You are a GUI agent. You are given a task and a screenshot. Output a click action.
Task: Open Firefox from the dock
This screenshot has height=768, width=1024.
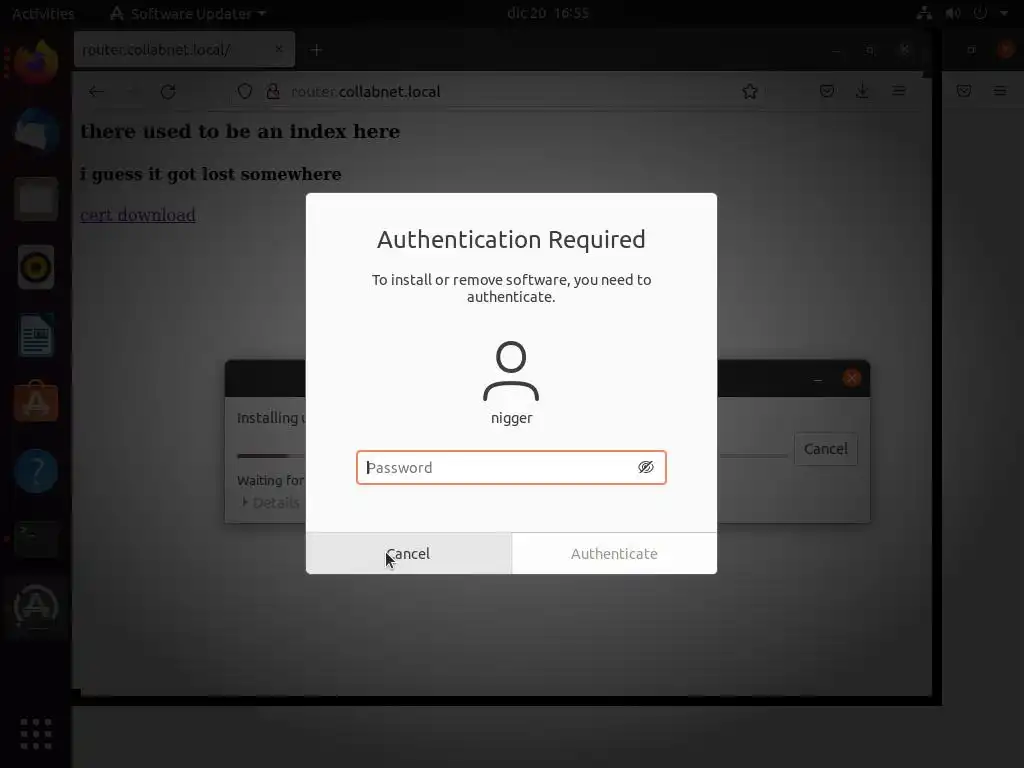[x=36, y=63]
